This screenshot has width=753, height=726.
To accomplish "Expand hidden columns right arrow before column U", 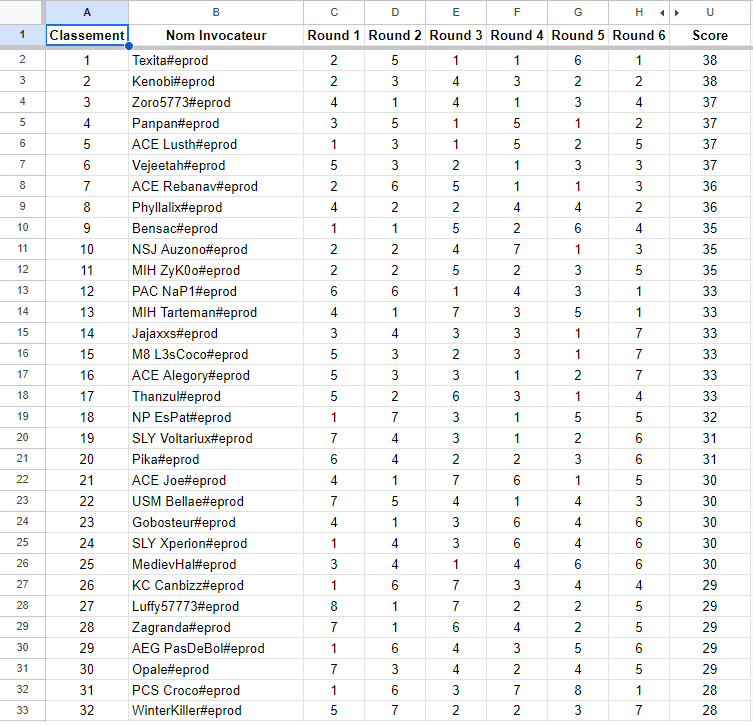I will (x=677, y=13).
